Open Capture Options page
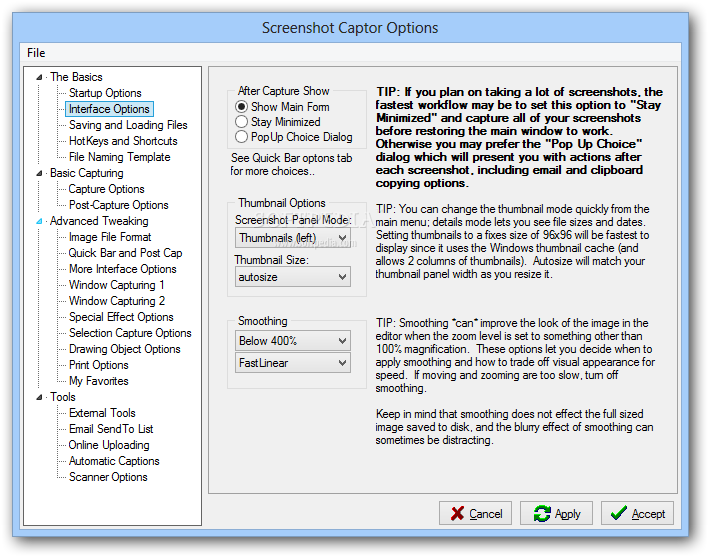The image size is (709, 557). 106,189
